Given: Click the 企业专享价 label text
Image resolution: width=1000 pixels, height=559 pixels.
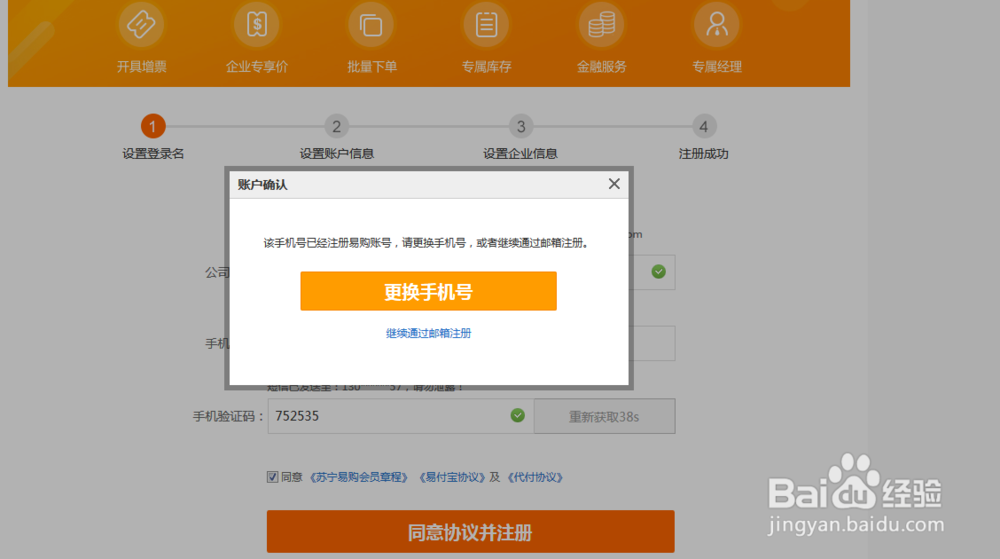Looking at the screenshot, I should click(x=257, y=67).
